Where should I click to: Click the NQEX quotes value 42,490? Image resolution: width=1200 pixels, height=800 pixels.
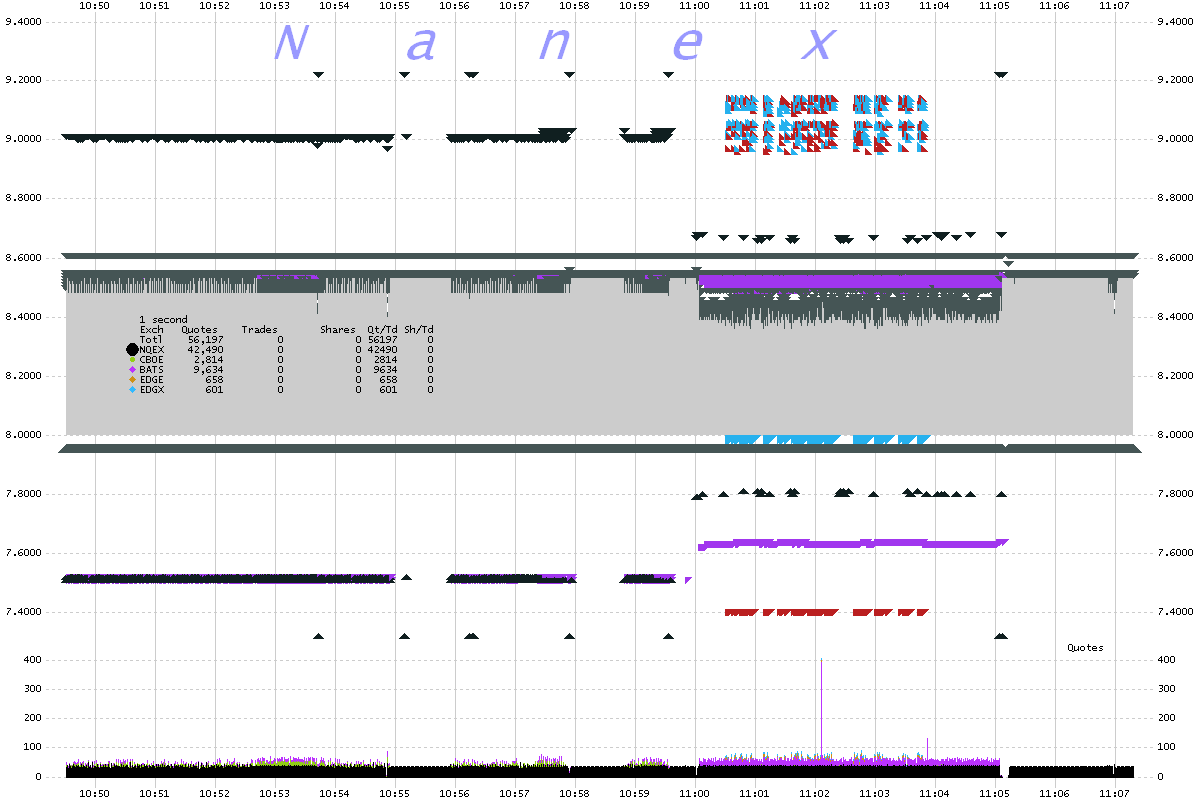[205, 349]
